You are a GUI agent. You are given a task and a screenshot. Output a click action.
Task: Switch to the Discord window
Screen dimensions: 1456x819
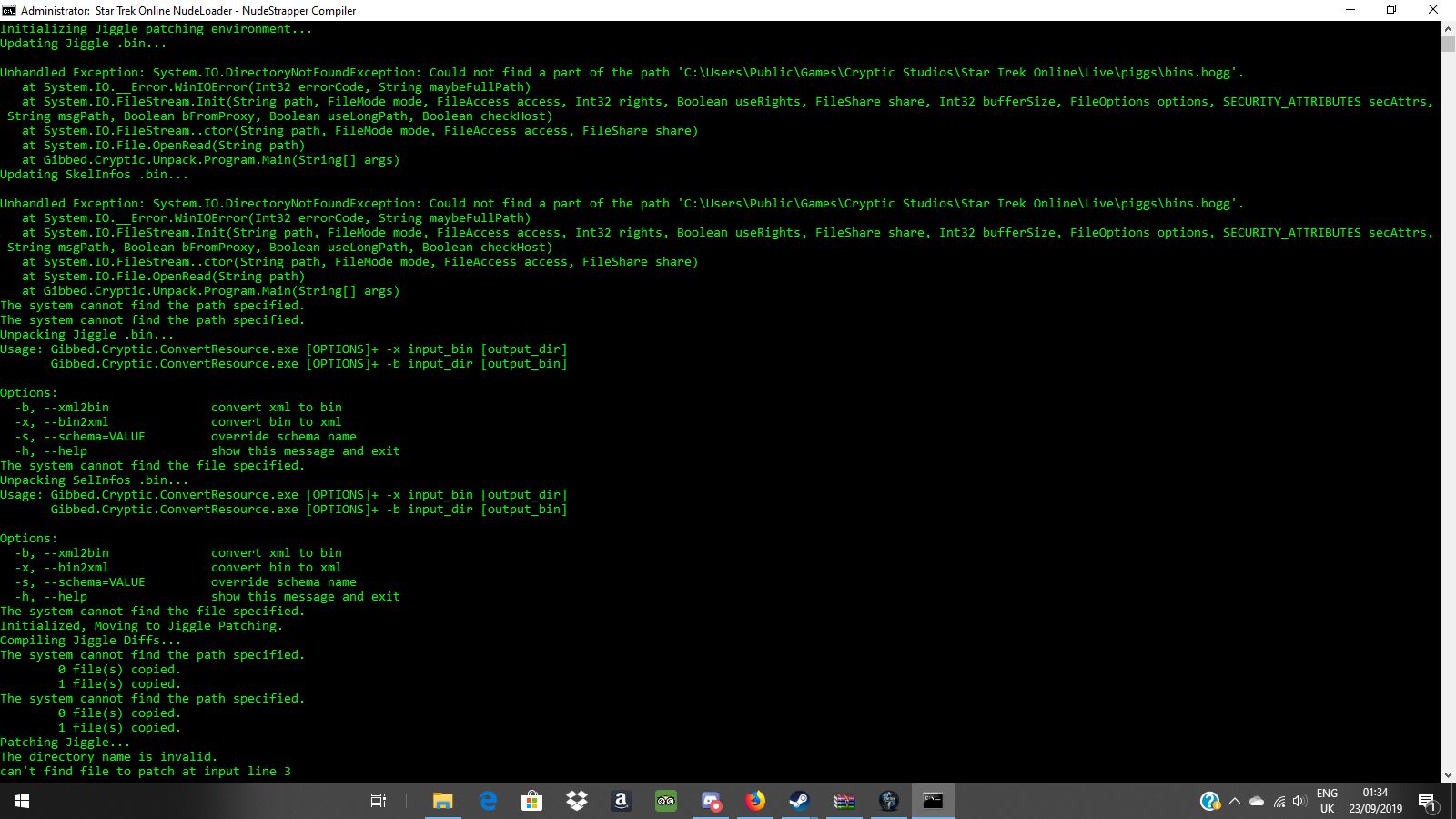coord(711,801)
